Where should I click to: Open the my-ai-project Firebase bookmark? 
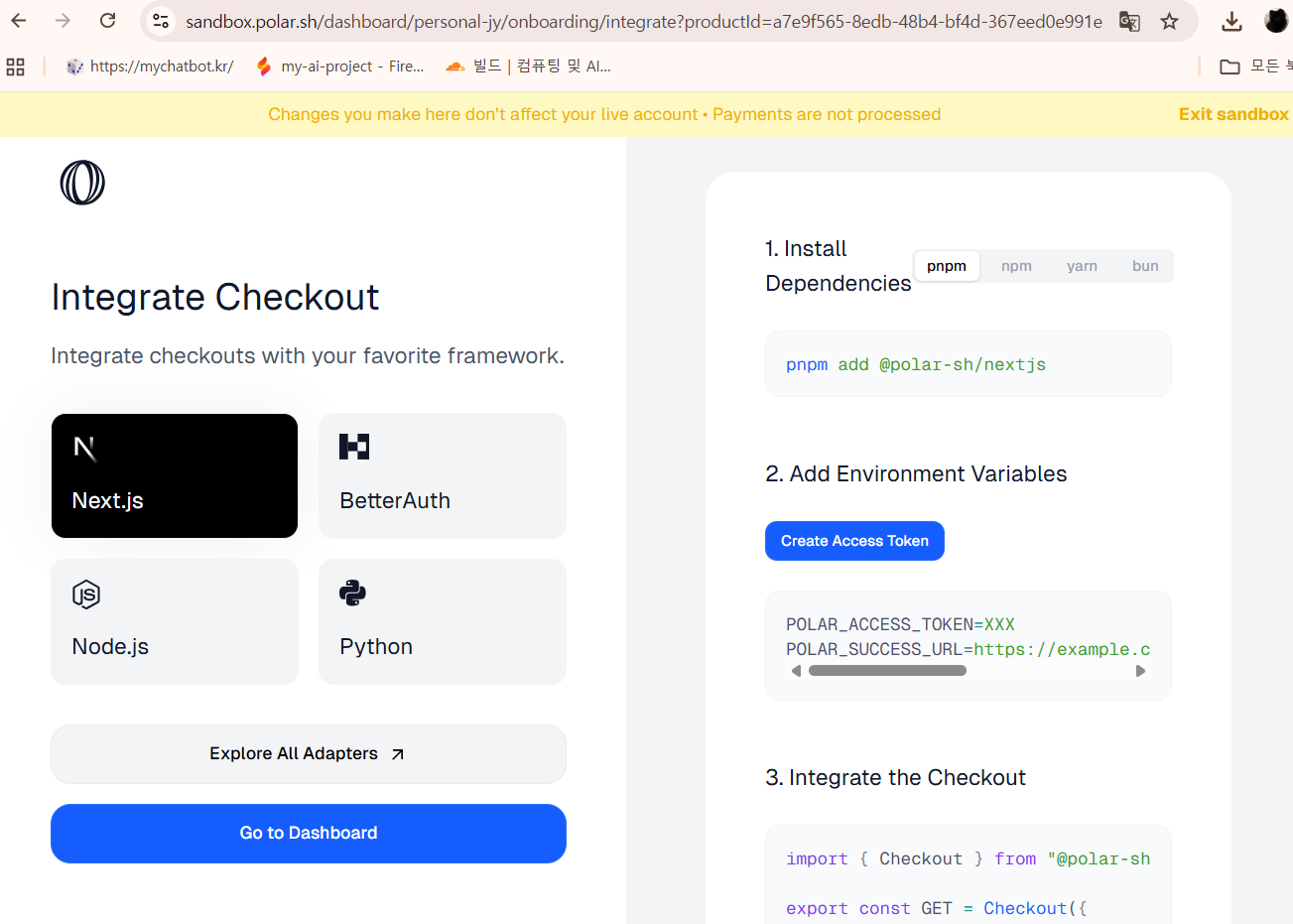pos(339,66)
